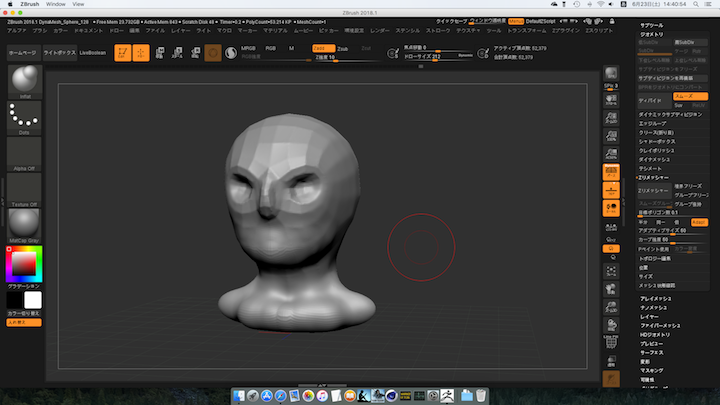Toggle the Dynamic draw size button
This screenshot has width=720, height=405.
(x=465, y=56)
